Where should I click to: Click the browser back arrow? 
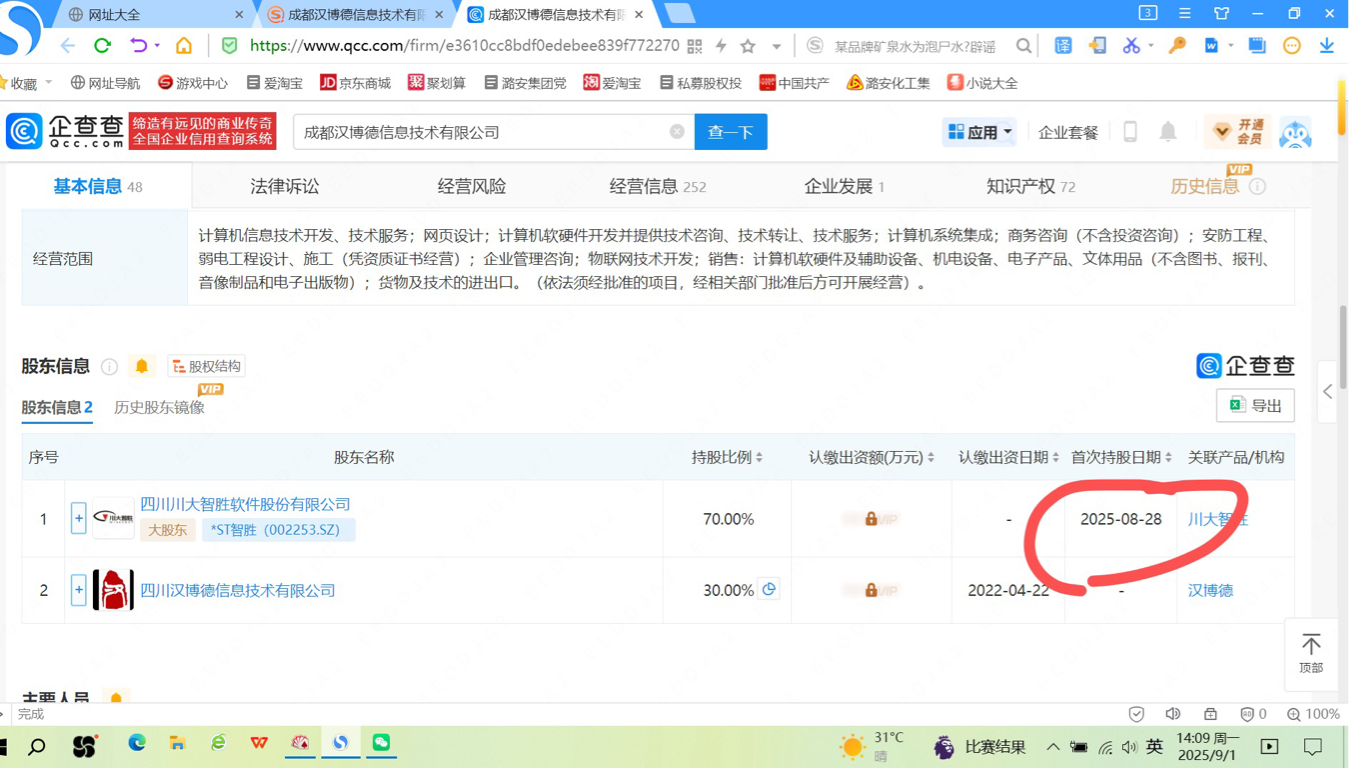(x=68, y=46)
